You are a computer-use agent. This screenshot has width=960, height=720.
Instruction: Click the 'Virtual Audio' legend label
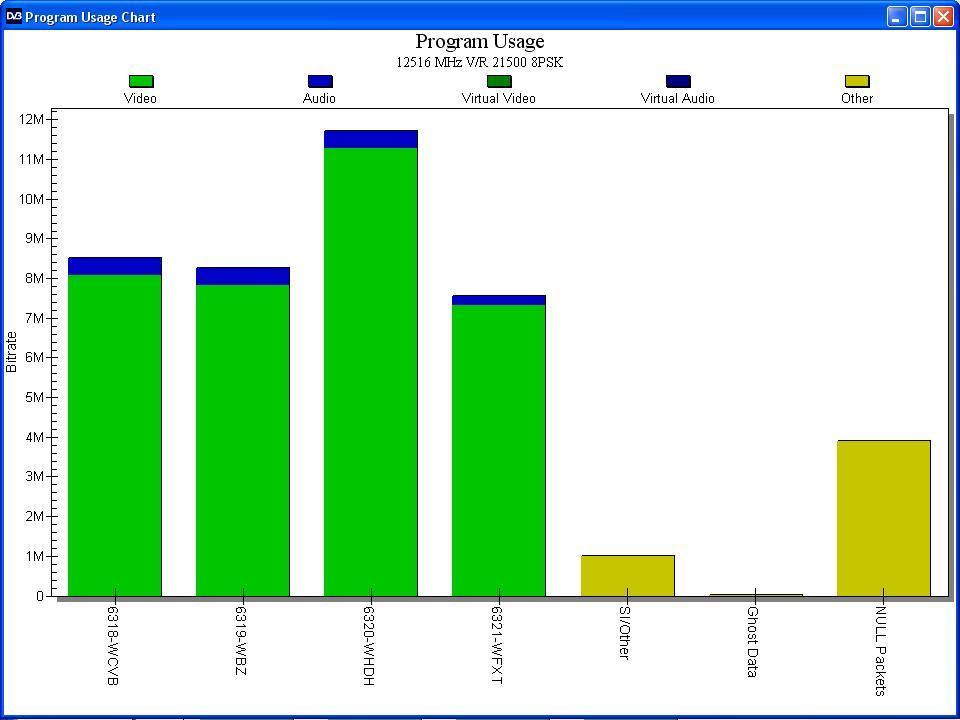click(677, 99)
